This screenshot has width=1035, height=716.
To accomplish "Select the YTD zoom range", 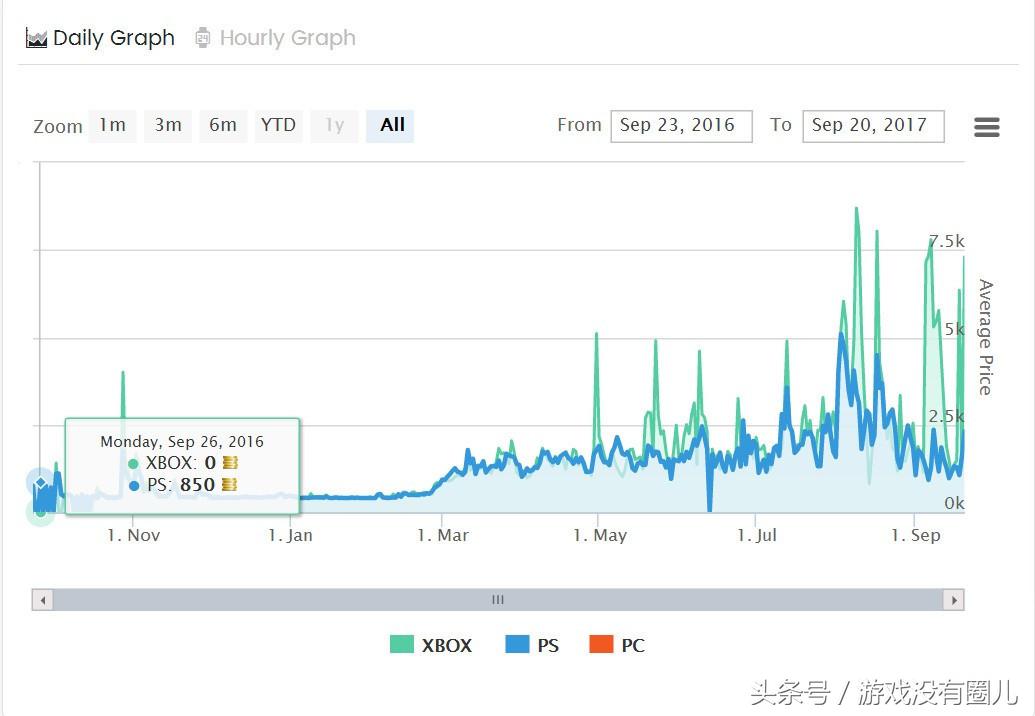I will tap(279, 126).
